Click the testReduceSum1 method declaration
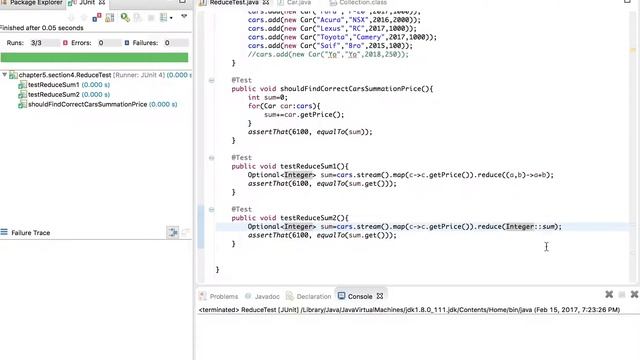 click(290, 167)
